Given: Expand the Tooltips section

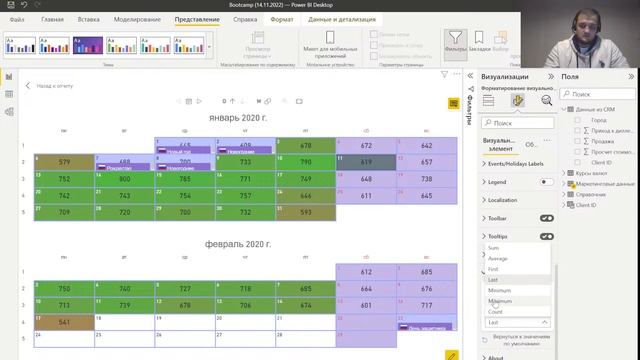Looking at the screenshot, I should point(484,236).
